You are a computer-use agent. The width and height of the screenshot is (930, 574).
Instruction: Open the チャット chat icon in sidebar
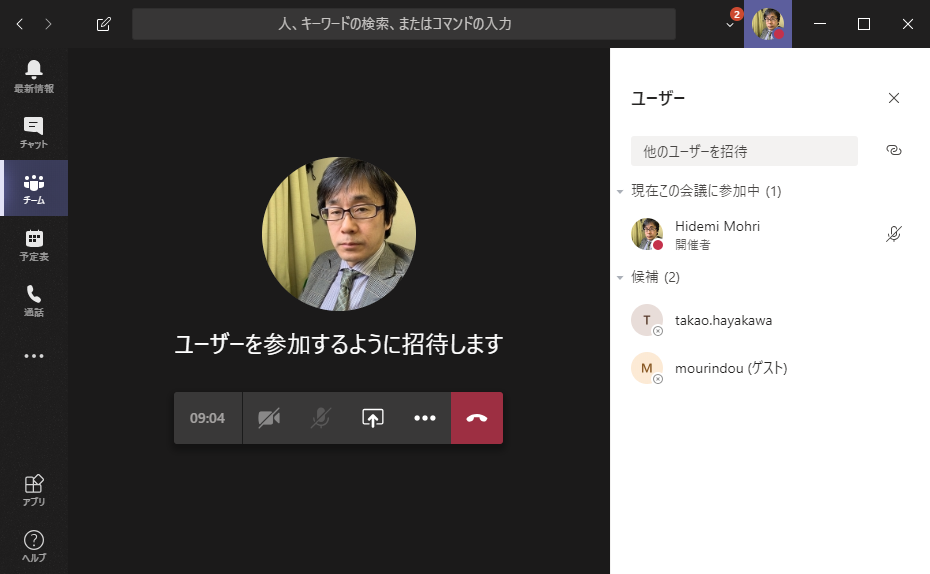(x=34, y=131)
